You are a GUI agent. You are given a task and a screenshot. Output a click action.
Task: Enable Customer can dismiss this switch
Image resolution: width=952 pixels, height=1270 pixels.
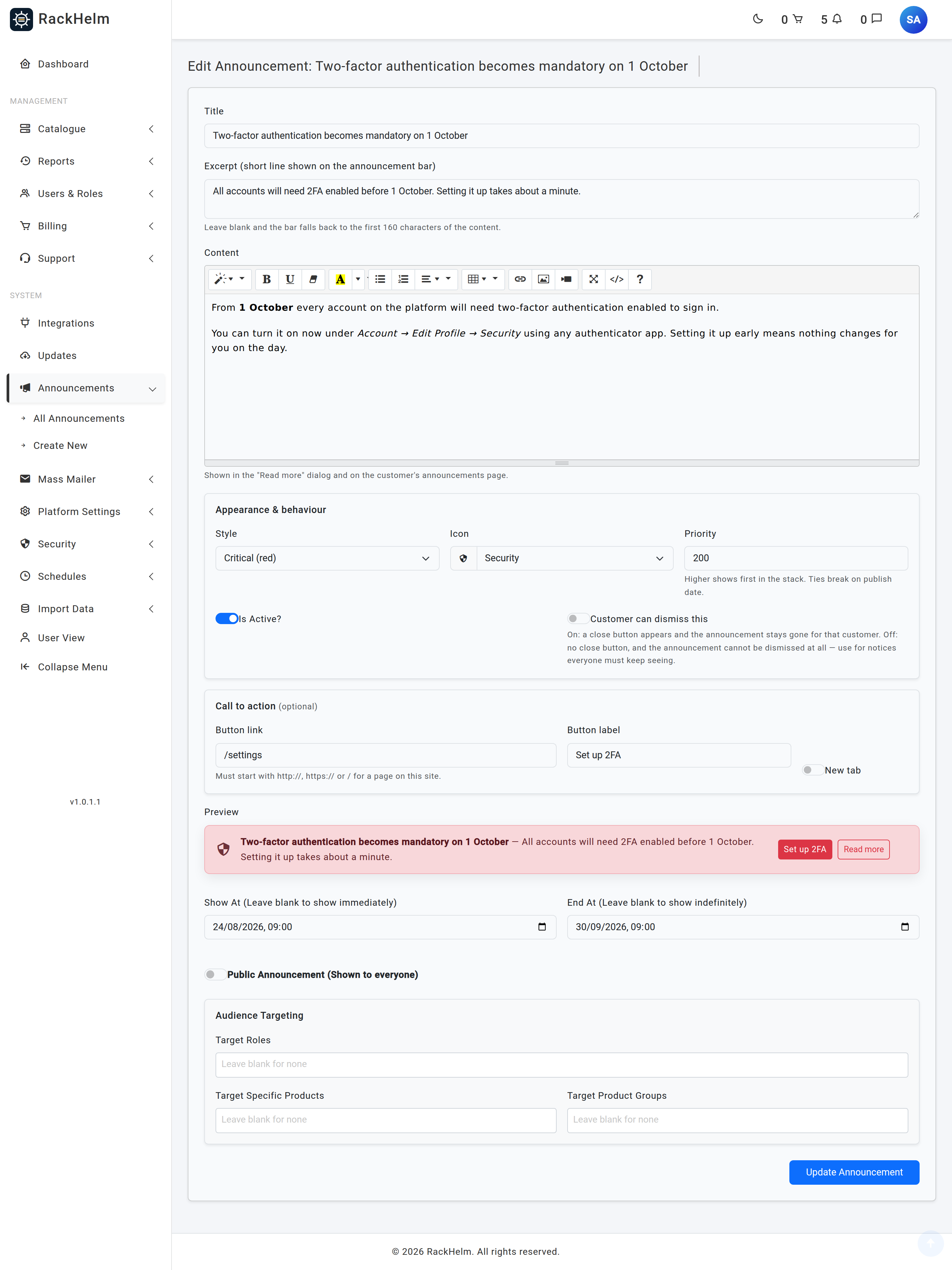pyautogui.click(x=578, y=618)
